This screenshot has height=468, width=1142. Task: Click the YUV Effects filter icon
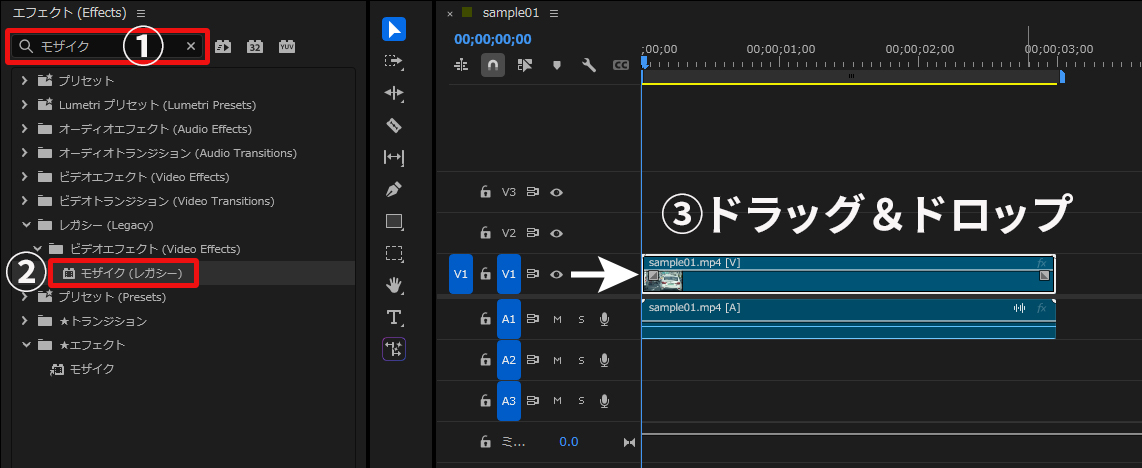pyautogui.click(x=287, y=47)
